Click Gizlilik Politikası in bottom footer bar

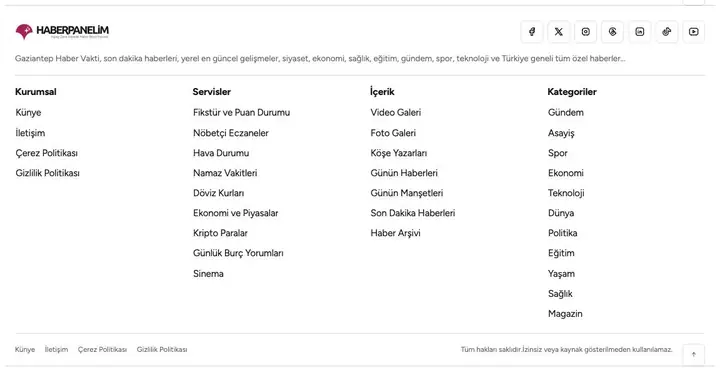pos(162,350)
